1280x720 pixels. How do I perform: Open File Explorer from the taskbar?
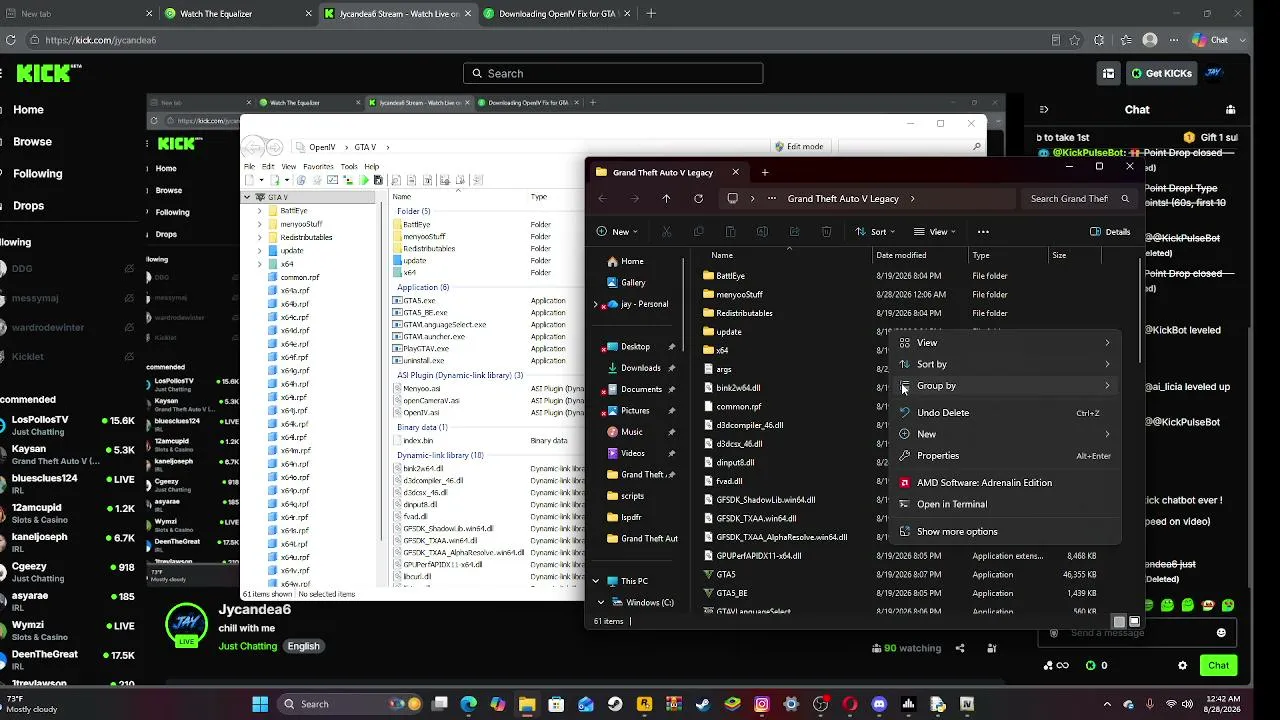pyautogui.click(x=527, y=704)
